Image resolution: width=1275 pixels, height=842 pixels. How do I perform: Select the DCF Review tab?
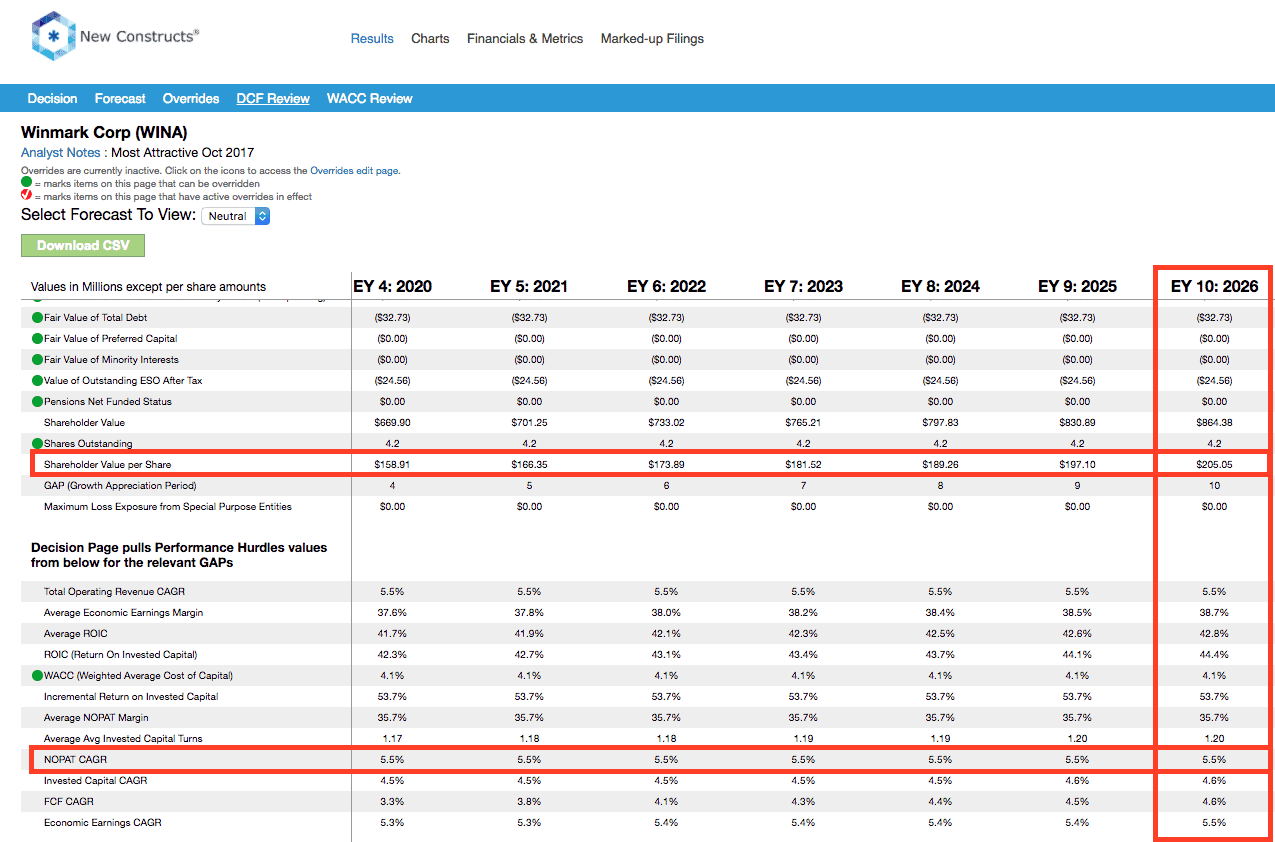pyautogui.click(x=273, y=98)
